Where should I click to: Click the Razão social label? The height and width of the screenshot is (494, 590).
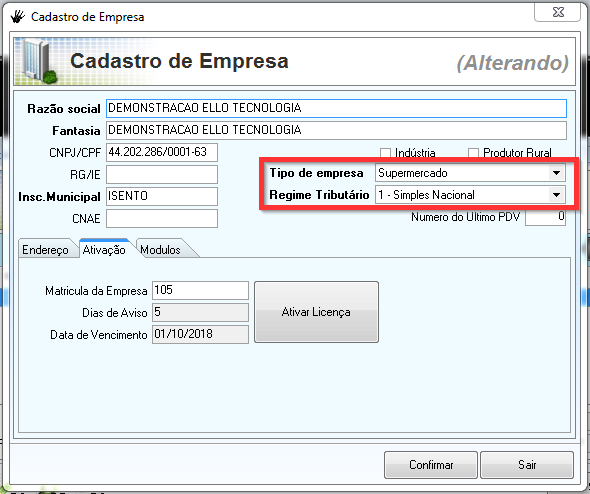coord(64,109)
